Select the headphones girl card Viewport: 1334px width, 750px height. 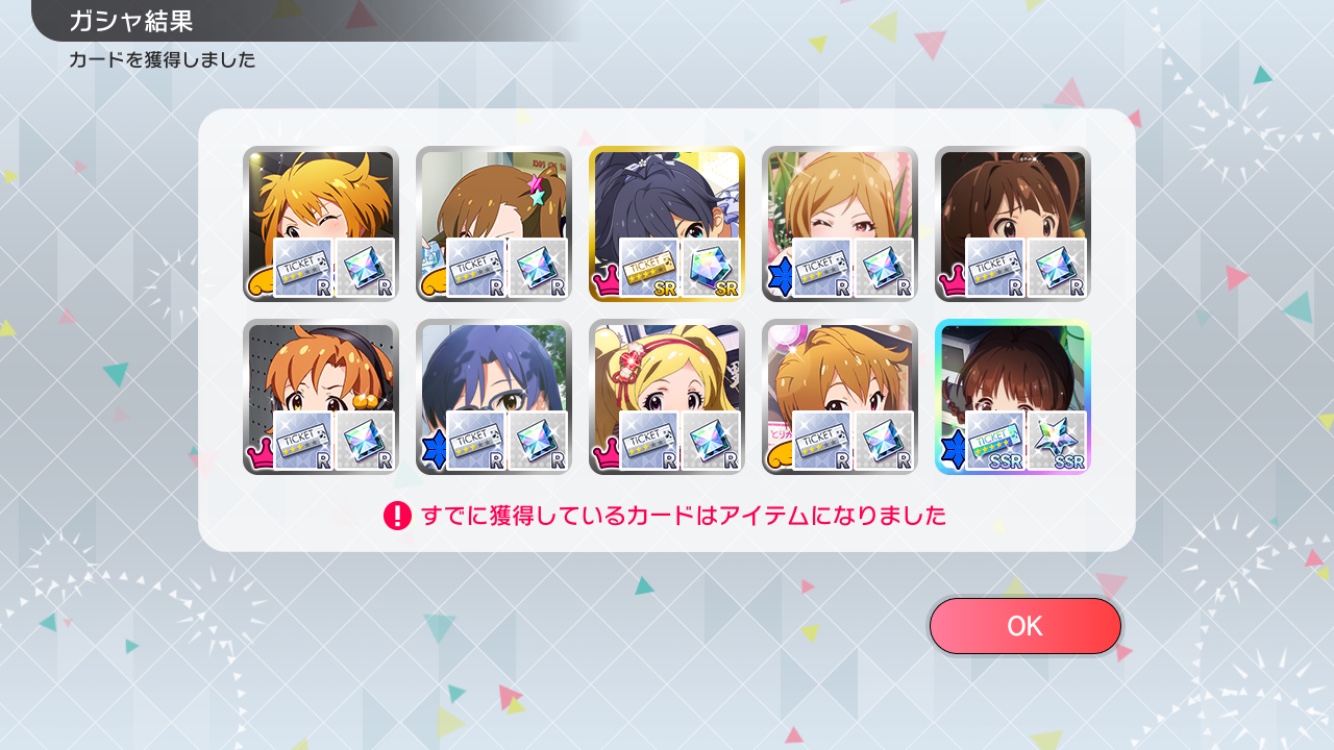[x=320, y=396]
